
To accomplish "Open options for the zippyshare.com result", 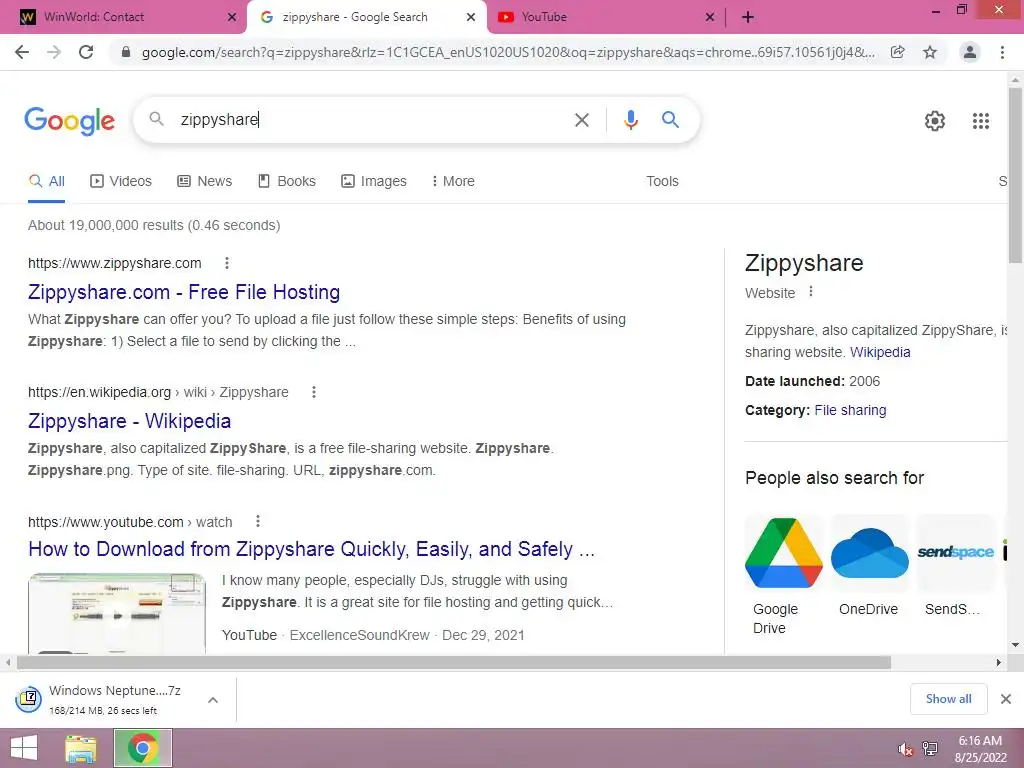I will pyautogui.click(x=227, y=263).
